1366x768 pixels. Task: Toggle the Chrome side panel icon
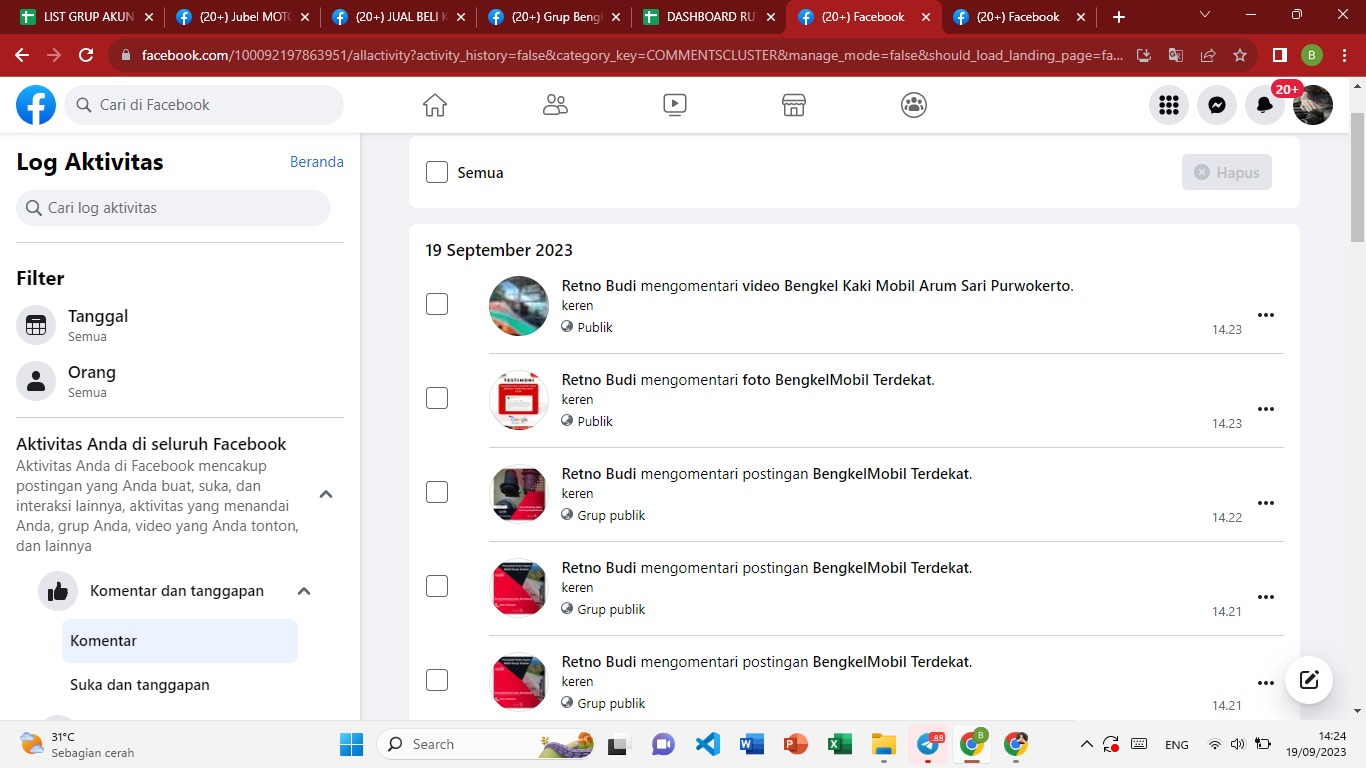tap(1279, 55)
